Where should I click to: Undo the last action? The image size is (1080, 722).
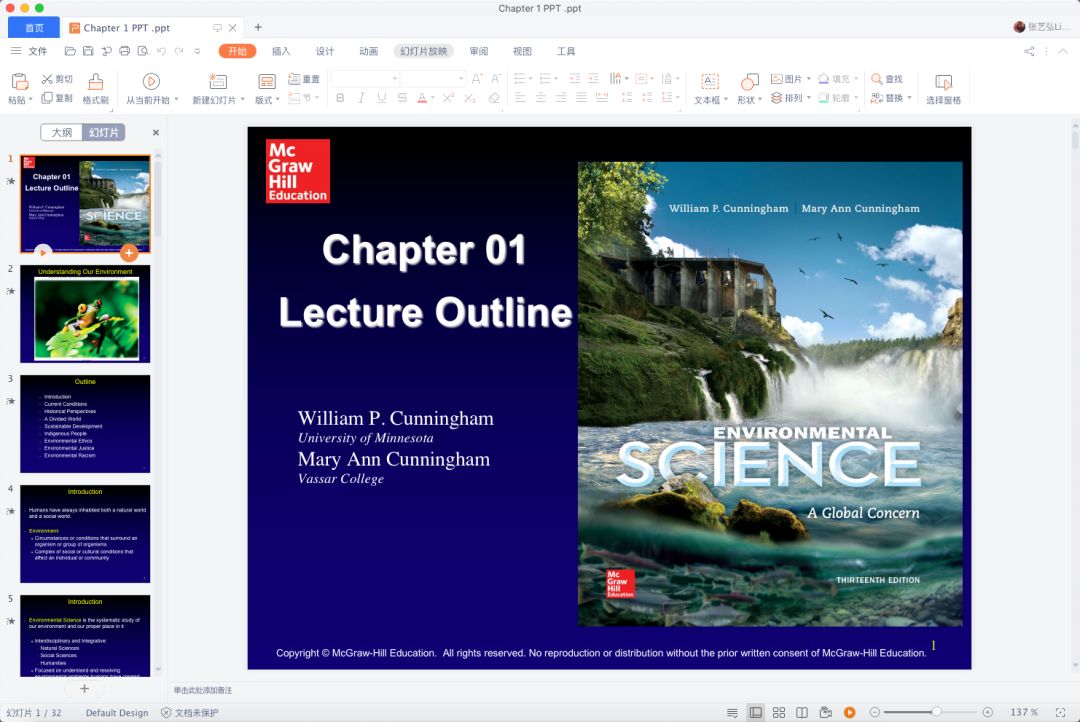click(161, 51)
